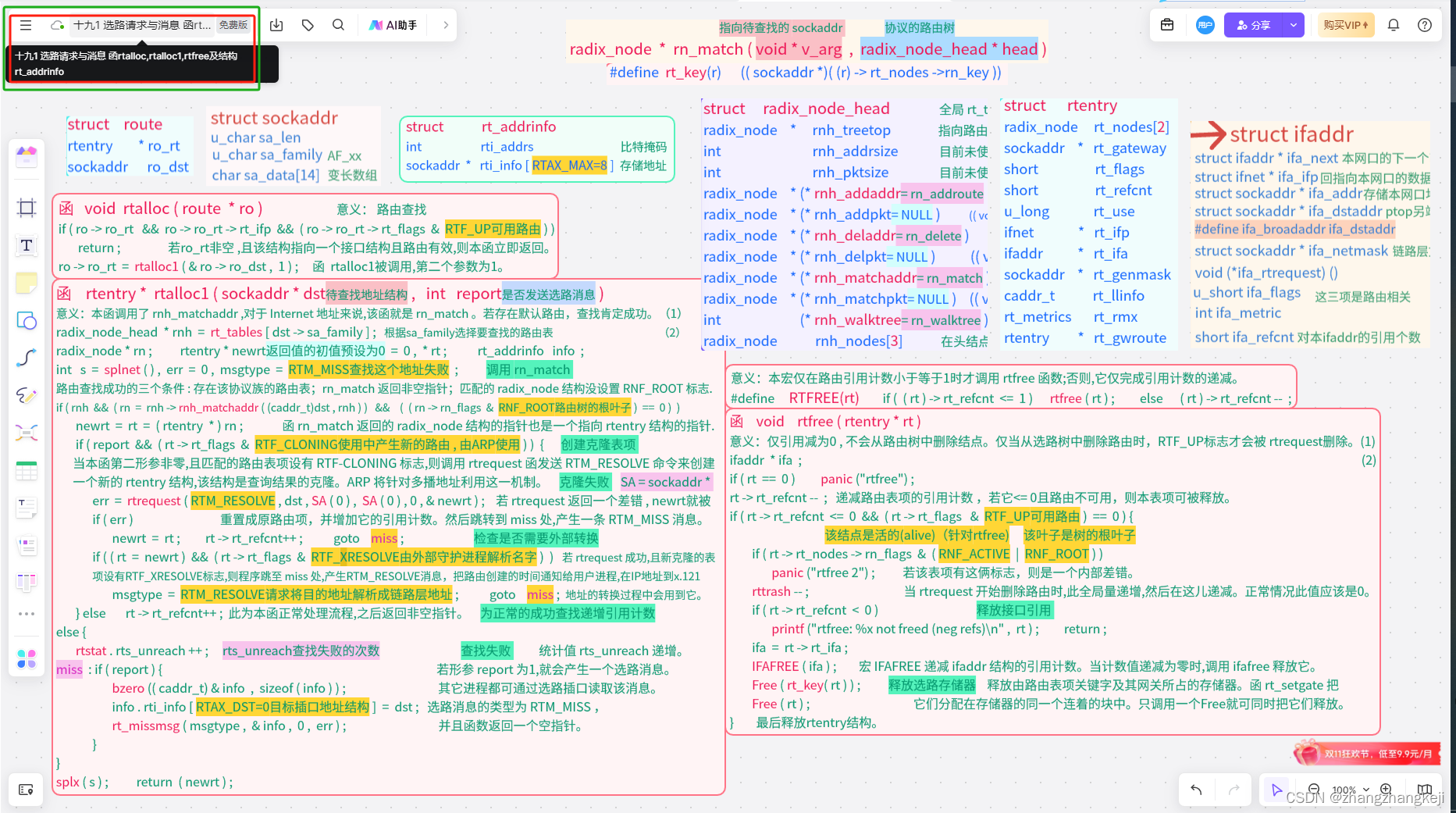Click the redo arrow
This screenshot has height=813, width=1456.
tap(1234, 790)
